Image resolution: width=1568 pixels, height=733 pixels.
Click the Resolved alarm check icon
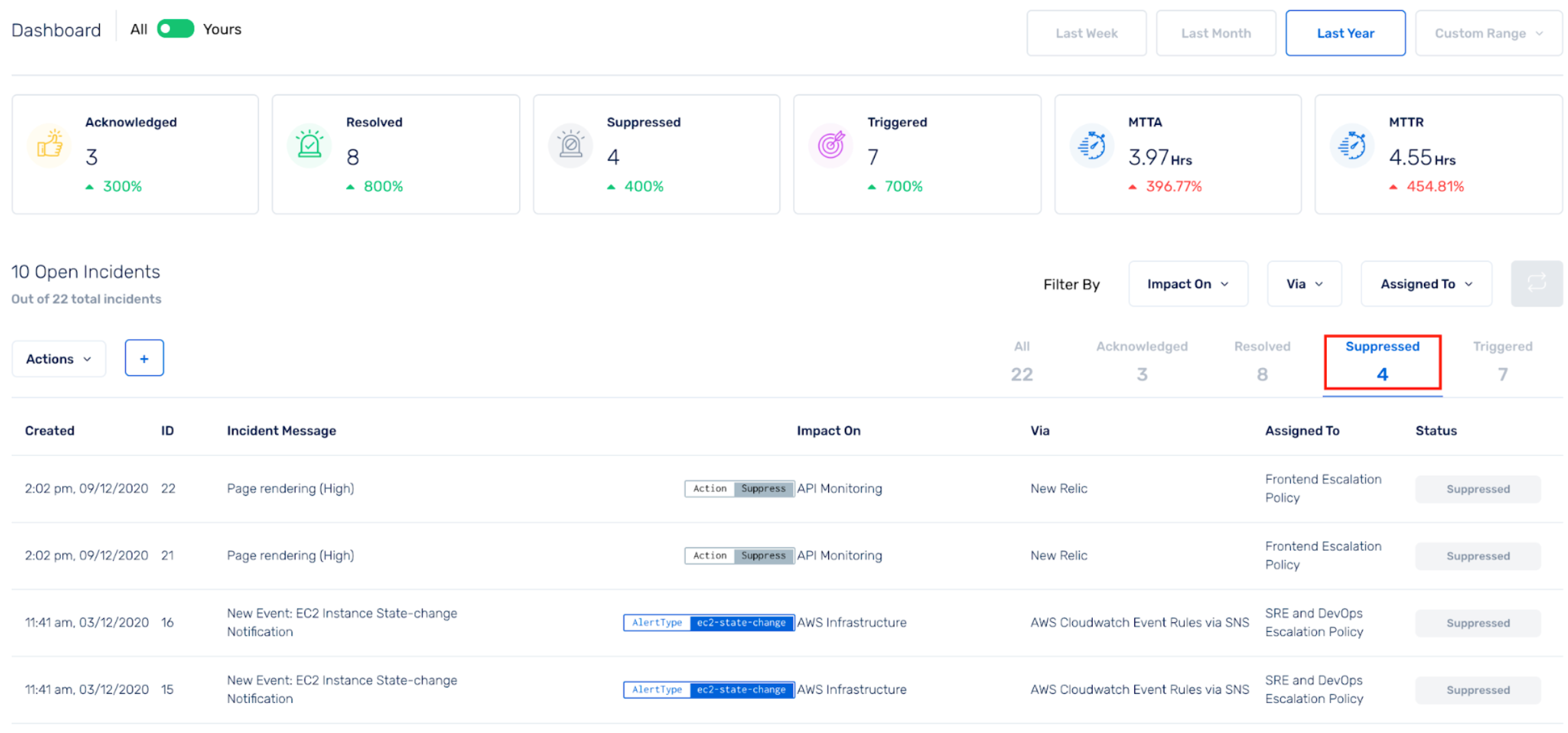point(309,145)
